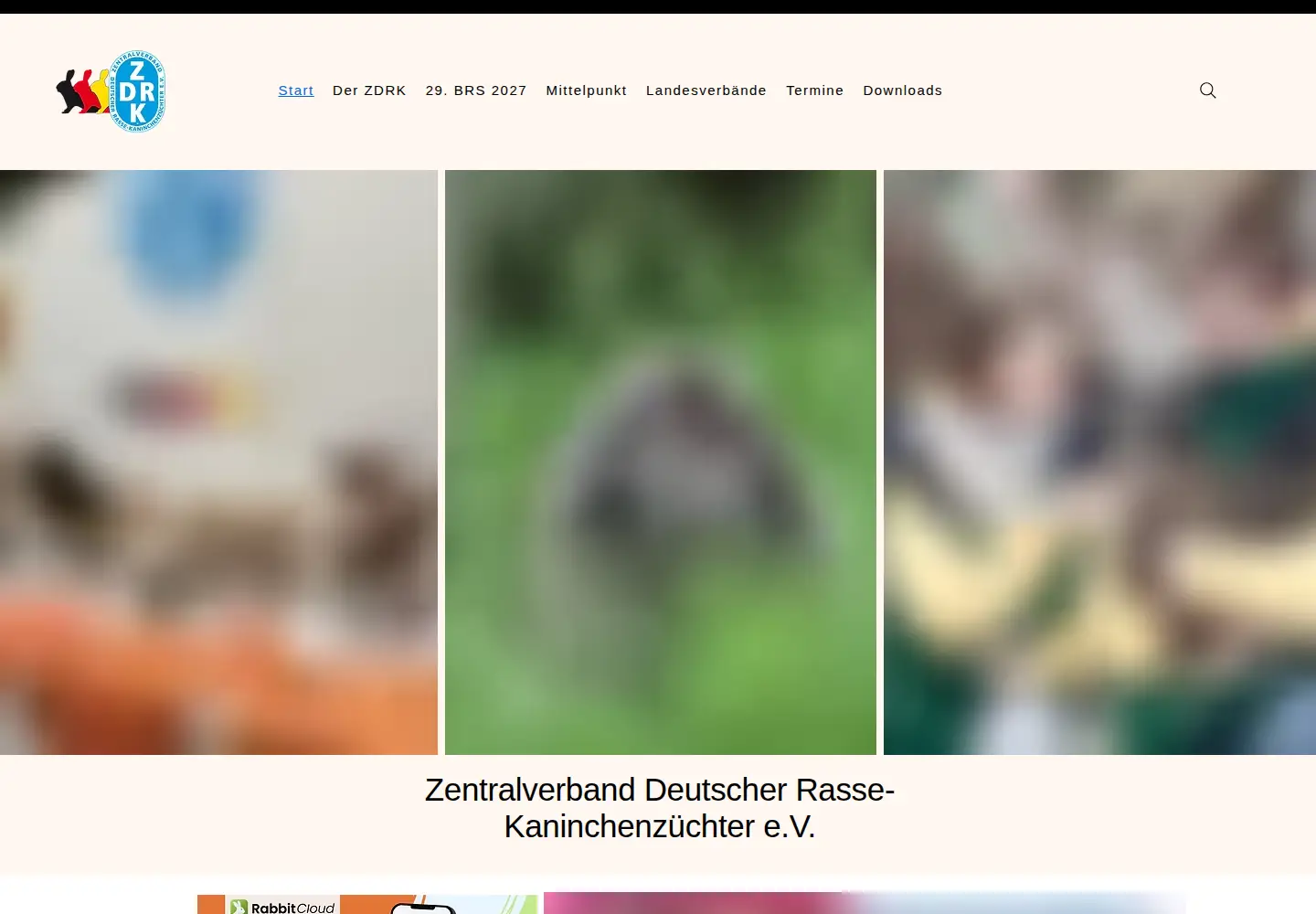Navigate to Landesverbände

point(706,90)
